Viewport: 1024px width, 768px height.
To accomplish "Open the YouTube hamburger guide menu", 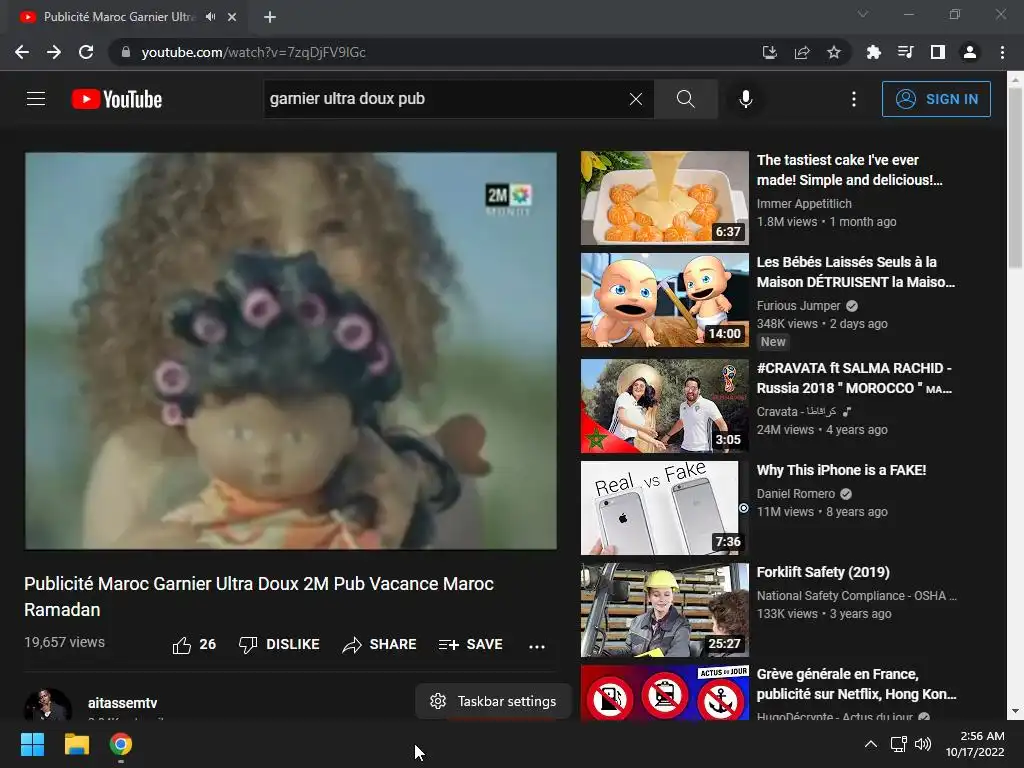I will click(x=36, y=99).
